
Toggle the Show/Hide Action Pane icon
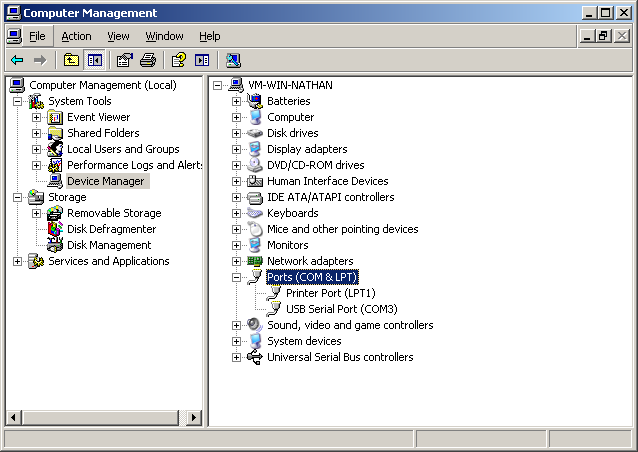202,60
